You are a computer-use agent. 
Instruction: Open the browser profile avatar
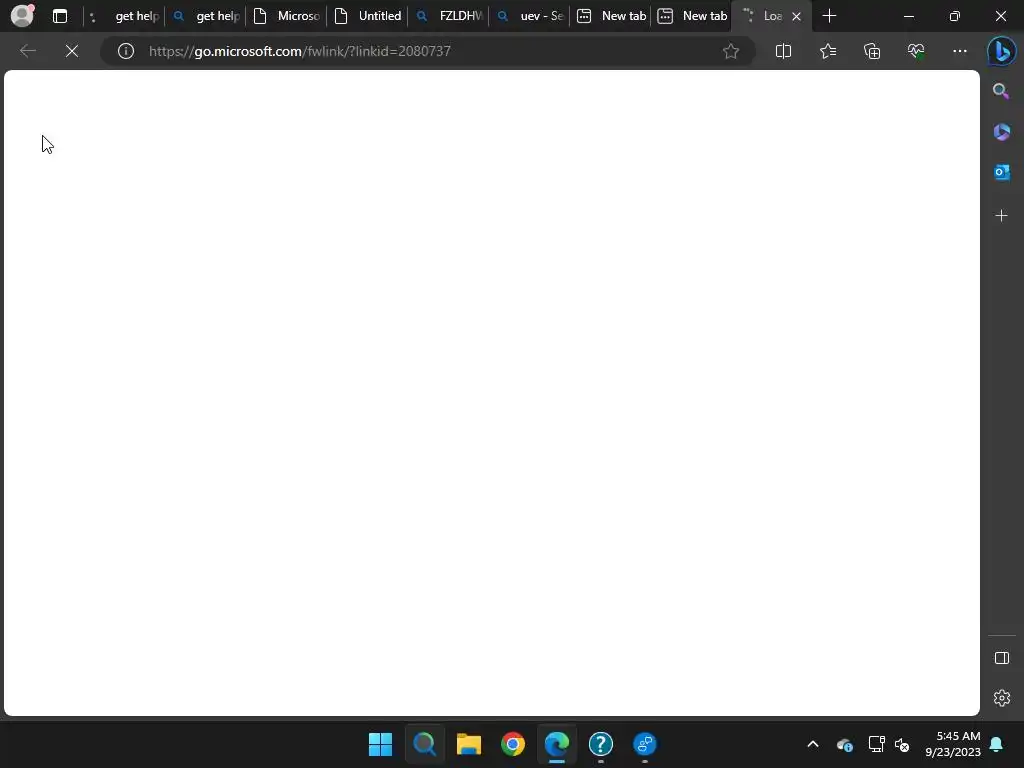(23, 16)
